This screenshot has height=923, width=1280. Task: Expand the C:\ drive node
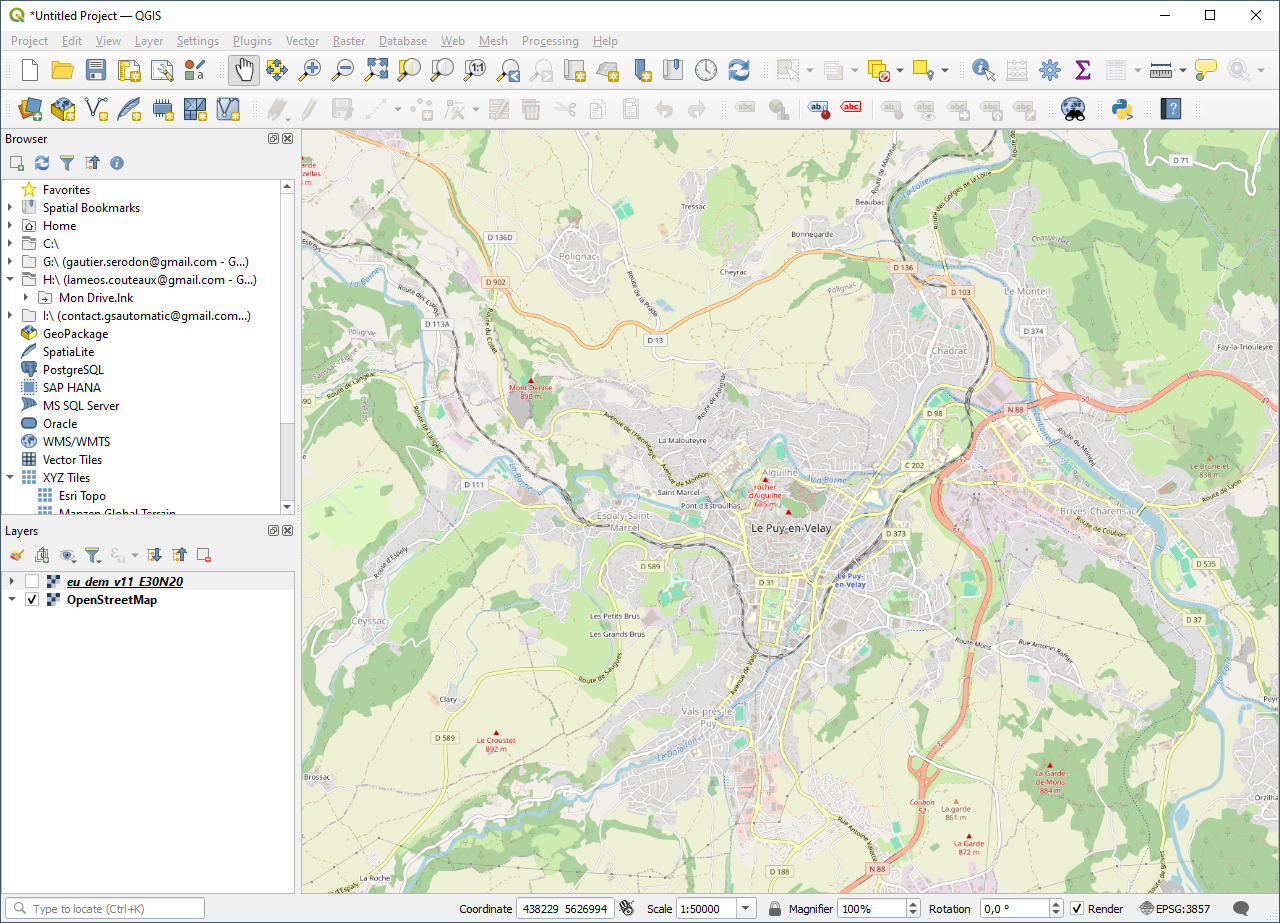pos(10,244)
